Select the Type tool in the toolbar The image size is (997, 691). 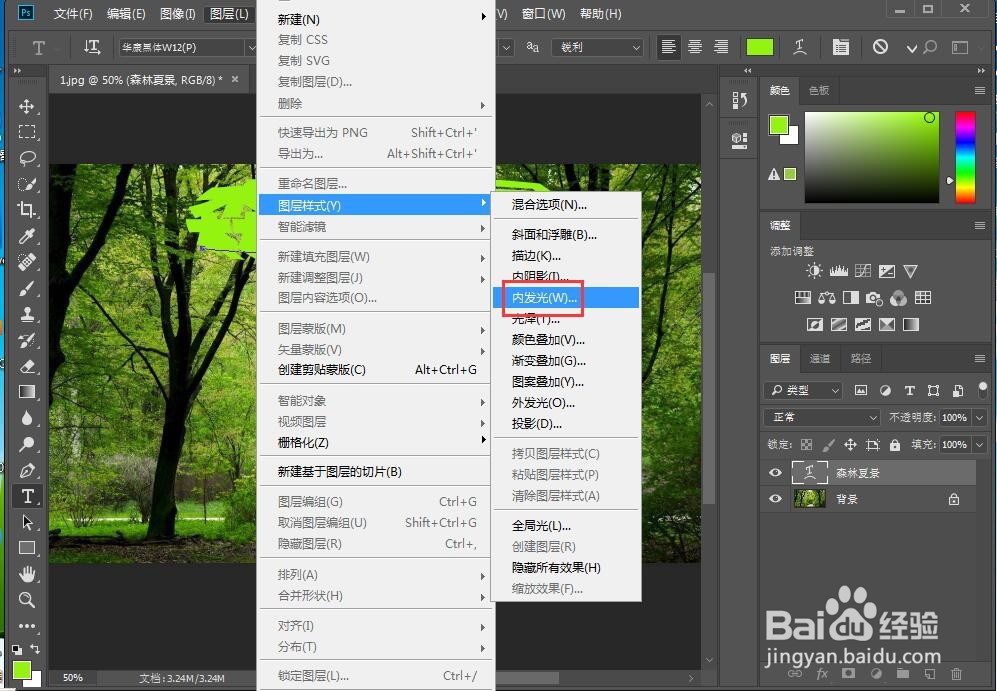(x=27, y=494)
